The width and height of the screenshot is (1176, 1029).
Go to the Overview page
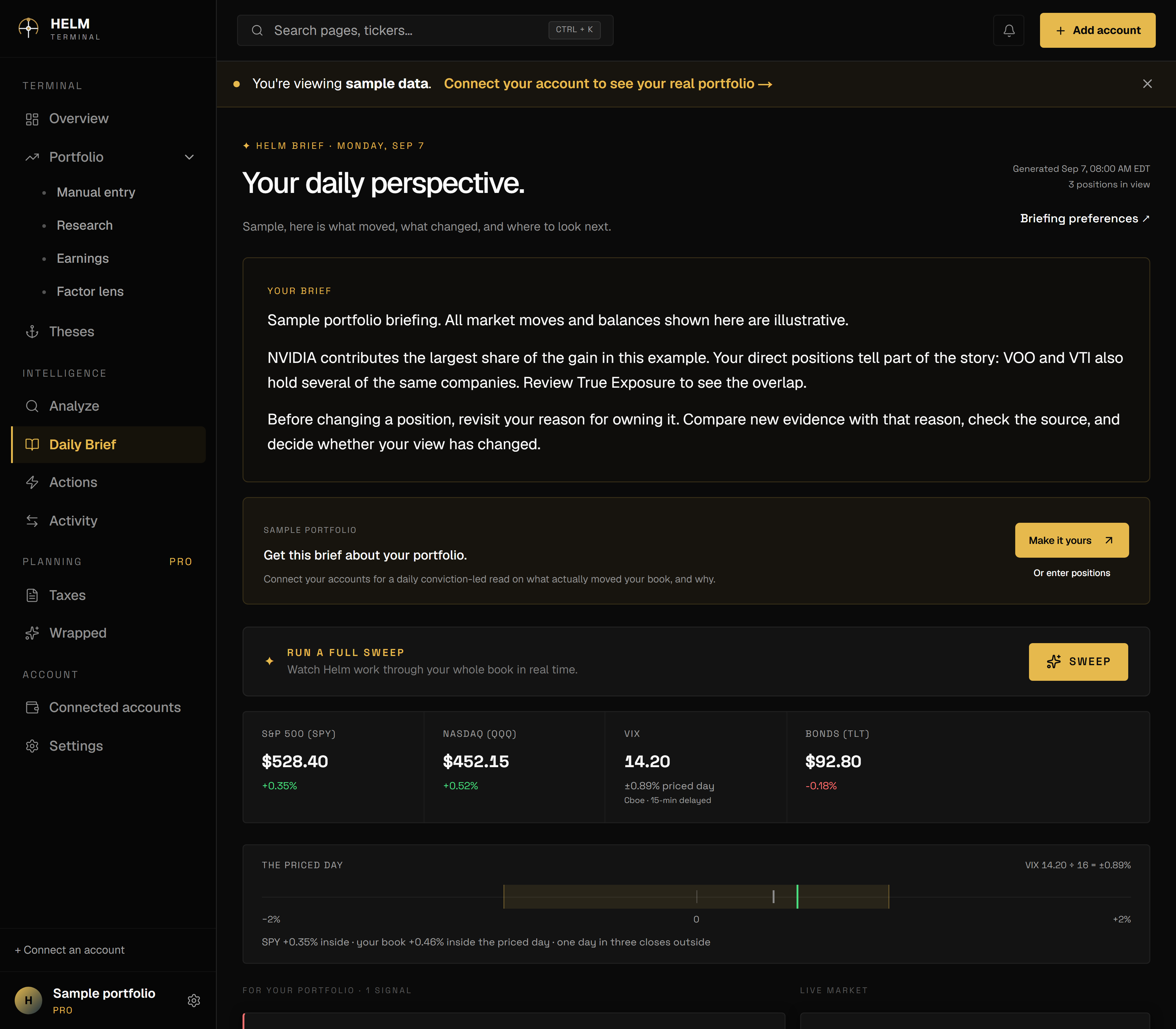tap(108, 119)
